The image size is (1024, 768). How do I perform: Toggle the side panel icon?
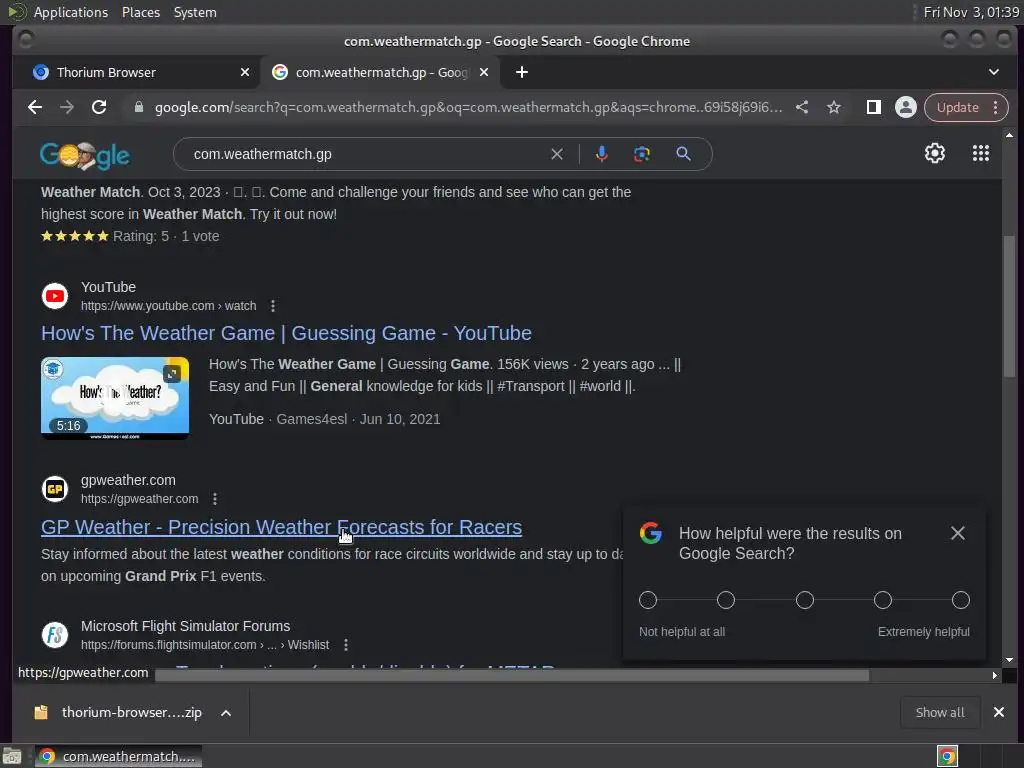pyautogui.click(x=874, y=107)
